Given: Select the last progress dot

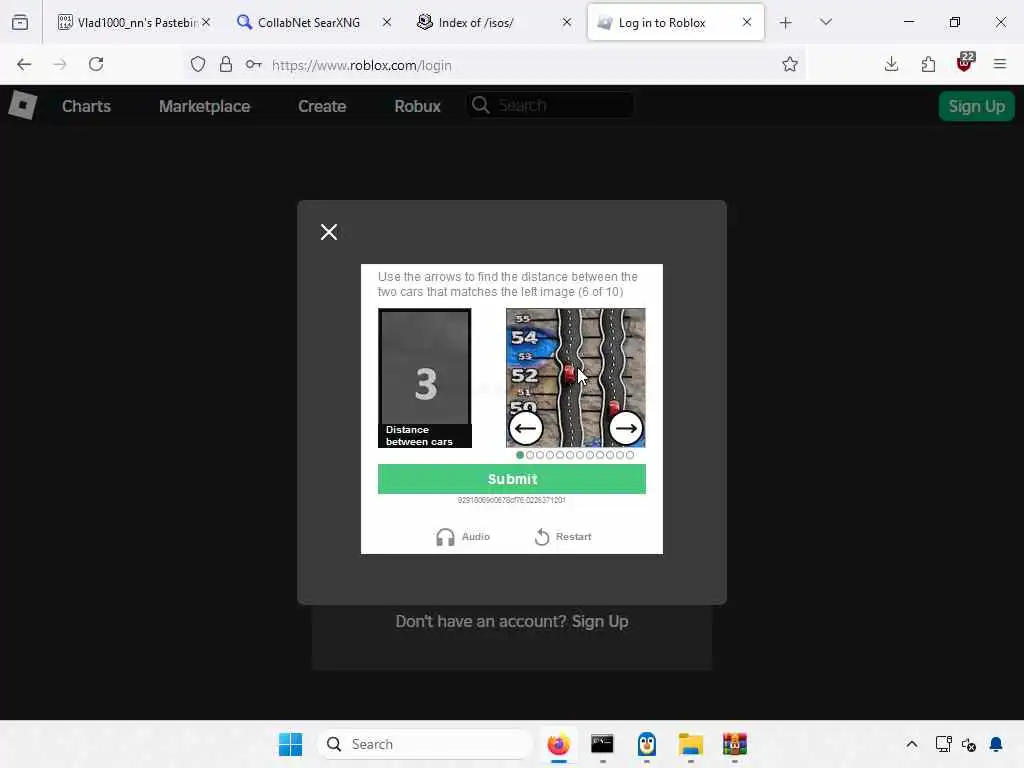Looking at the screenshot, I should pyautogui.click(x=630, y=455).
